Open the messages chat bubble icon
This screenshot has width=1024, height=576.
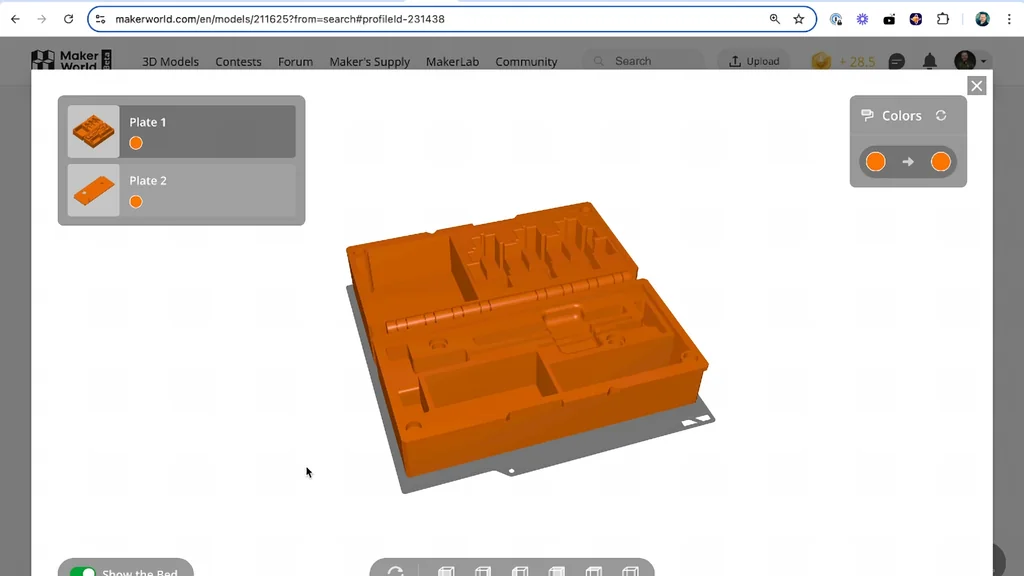(897, 61)
